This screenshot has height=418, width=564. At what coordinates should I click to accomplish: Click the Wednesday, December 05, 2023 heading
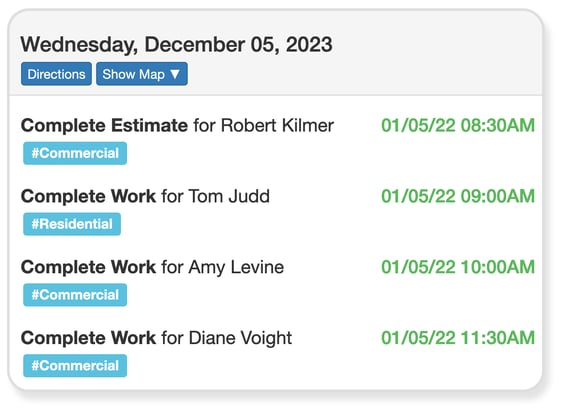[x=176, y=45]
